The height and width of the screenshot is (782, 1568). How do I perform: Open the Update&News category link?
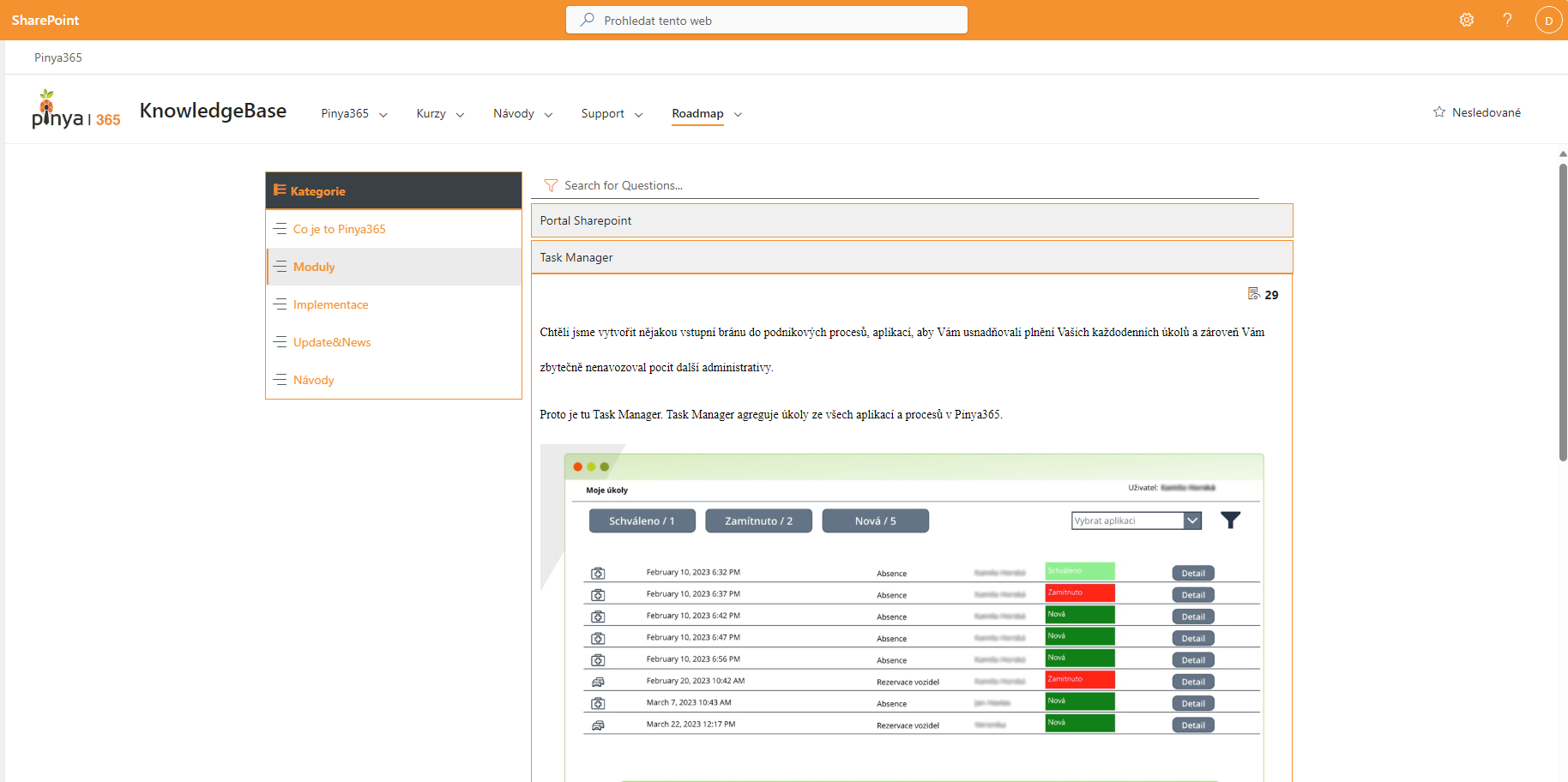click(332, 342)
